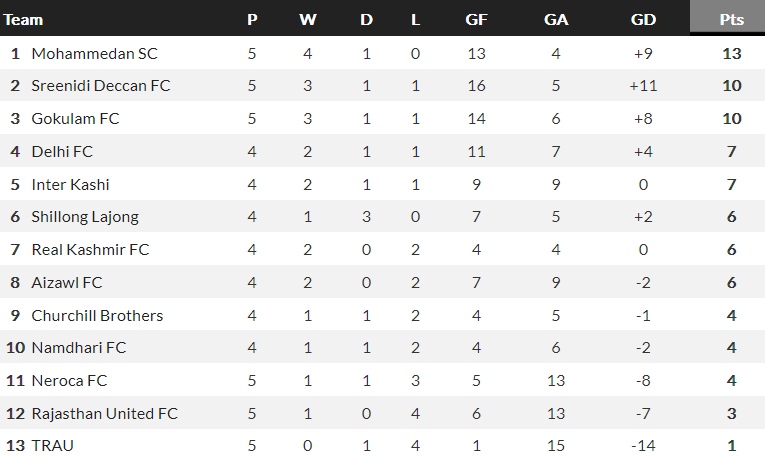This screenshot has height=460, width=765.
Task: Click the P column header
Action: click(252, 19)
